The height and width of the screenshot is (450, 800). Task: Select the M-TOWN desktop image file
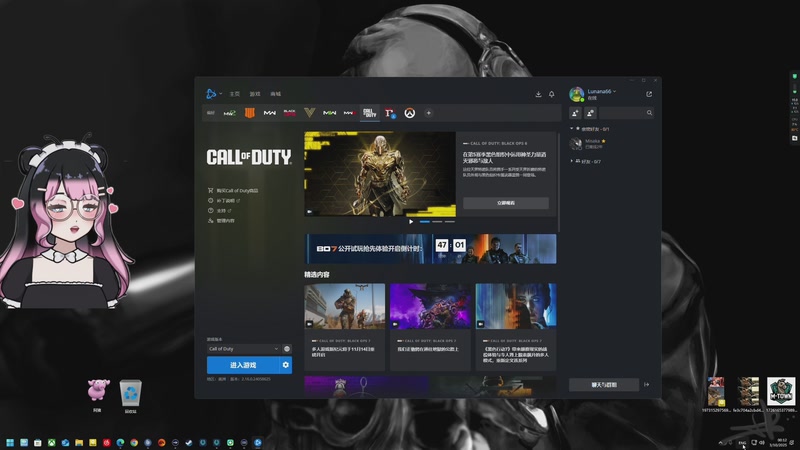pos(781,394)
